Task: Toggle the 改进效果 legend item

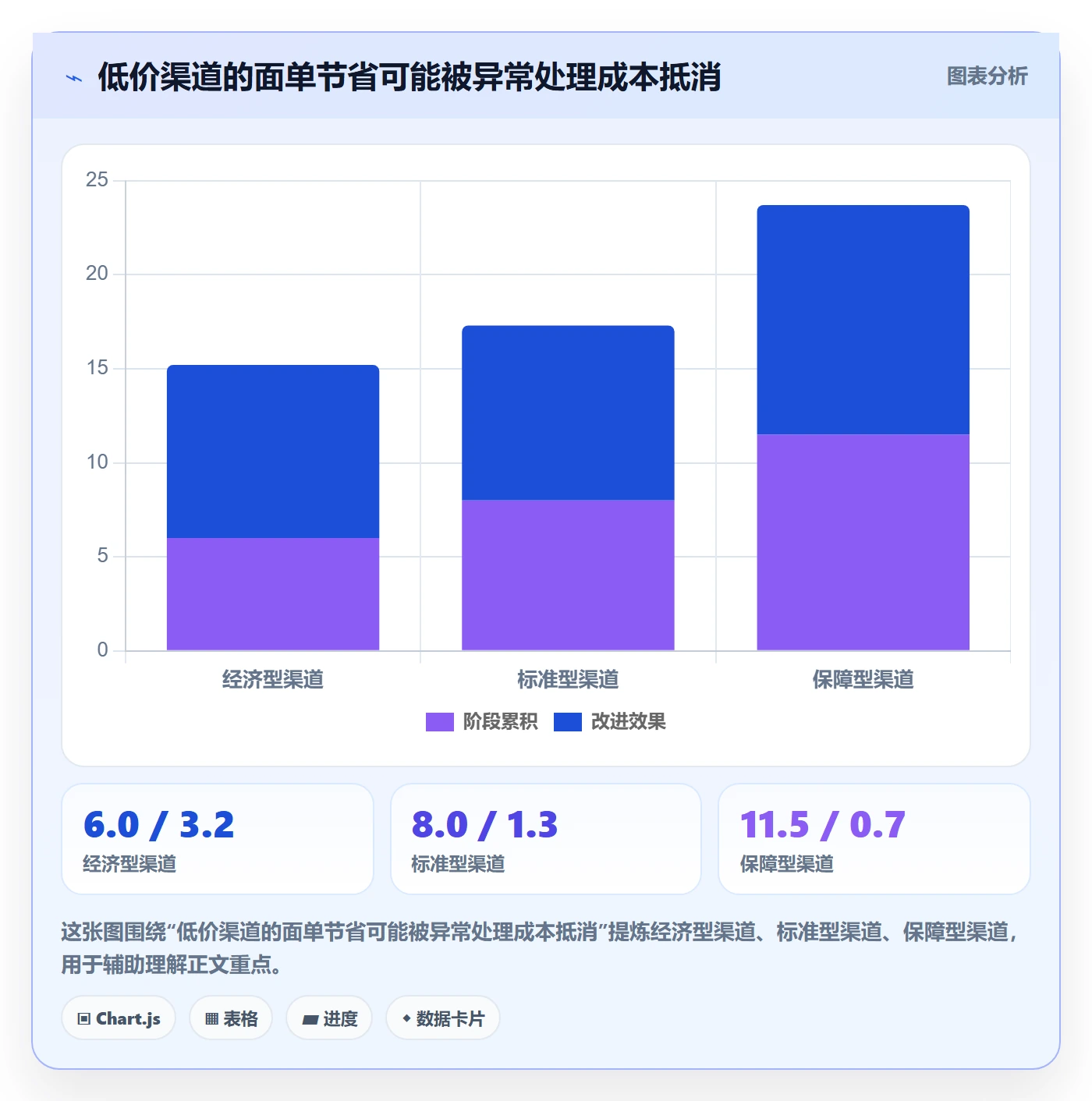Action: [609, 721]
